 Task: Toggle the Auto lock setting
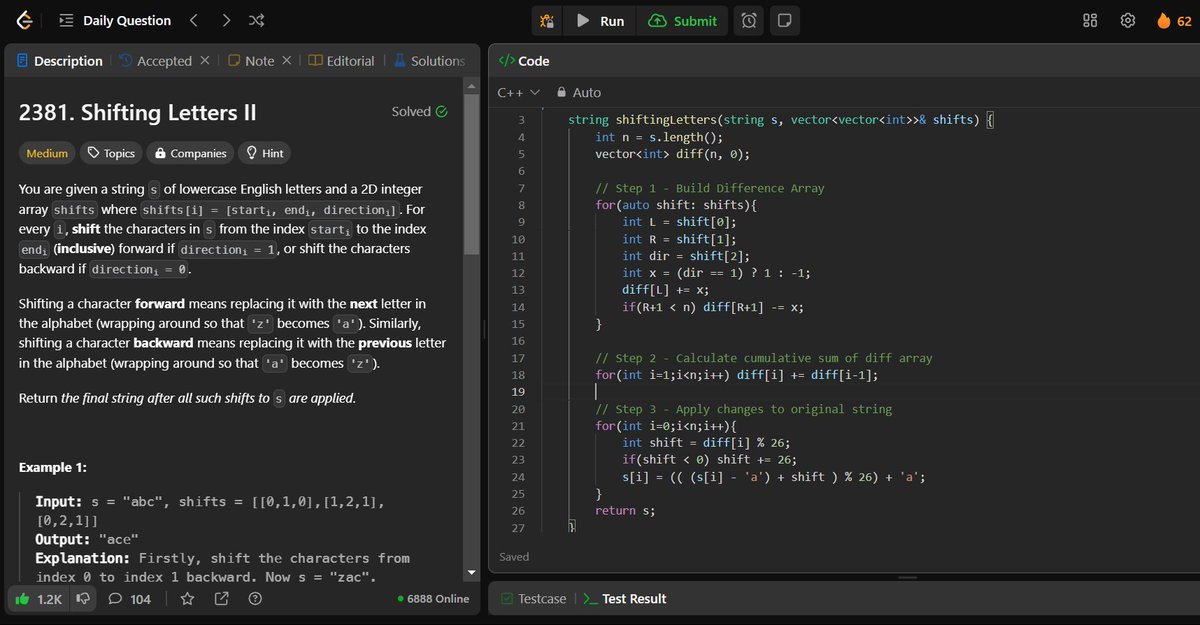pos(579,92)
